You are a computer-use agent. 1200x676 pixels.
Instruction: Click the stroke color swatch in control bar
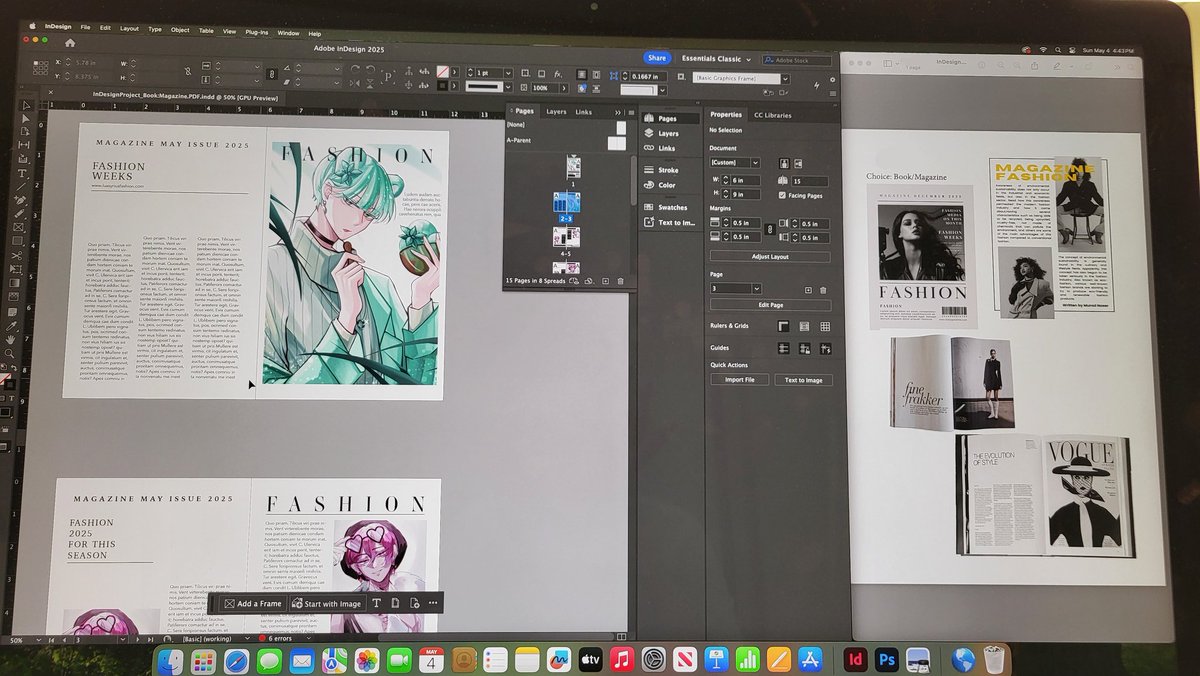443,85
